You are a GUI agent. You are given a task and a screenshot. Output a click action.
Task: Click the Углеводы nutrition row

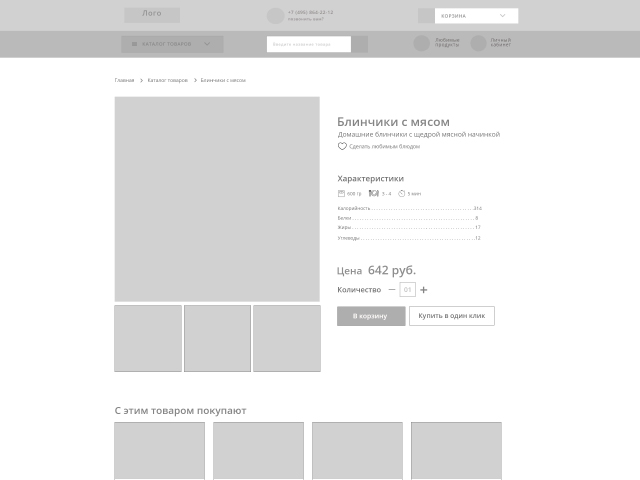point(409,238)
